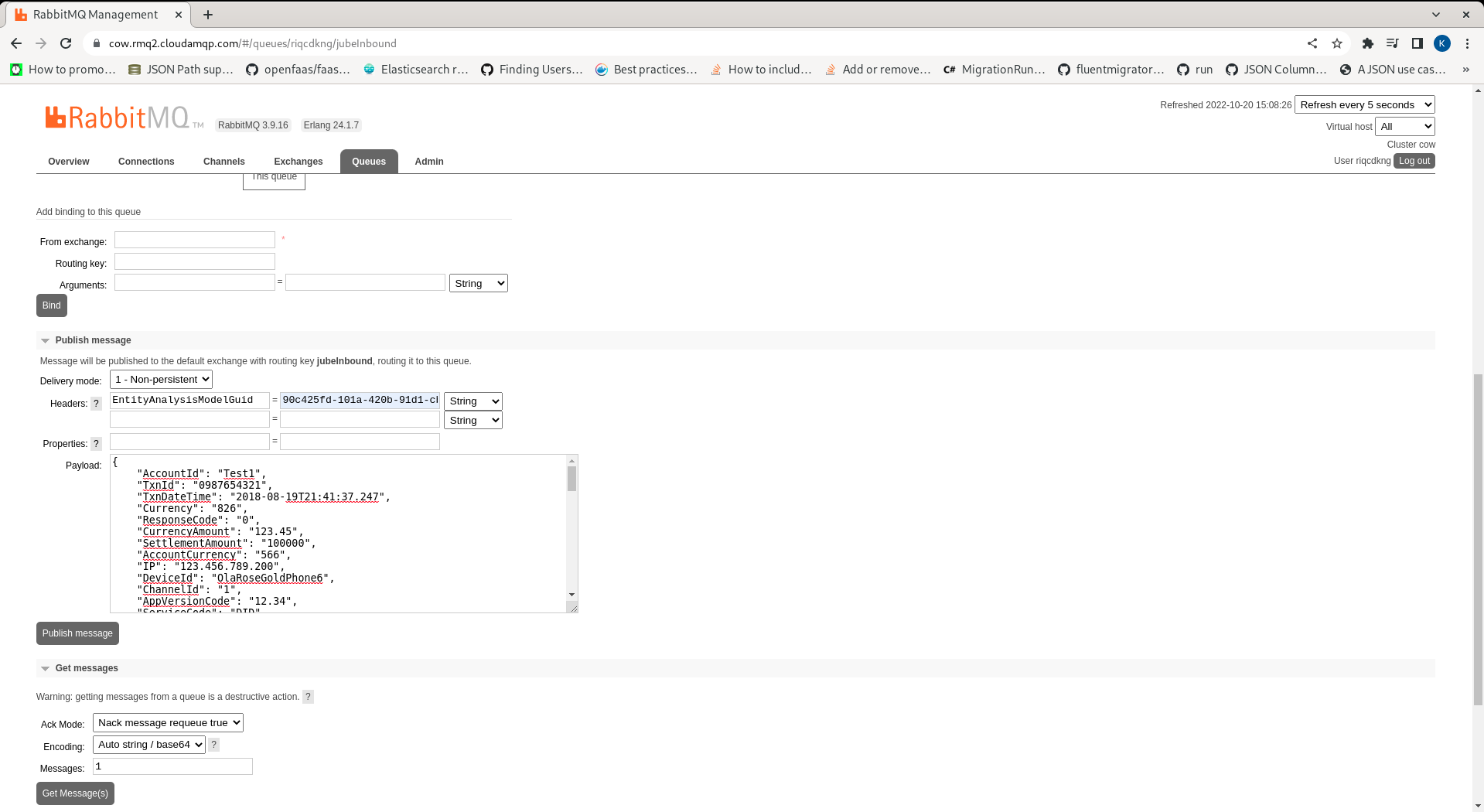Open the 'run' GitHub bookmark
Image resolution: width=1484 pixels, height=812 pixels.
click(x=1195, y=70)
